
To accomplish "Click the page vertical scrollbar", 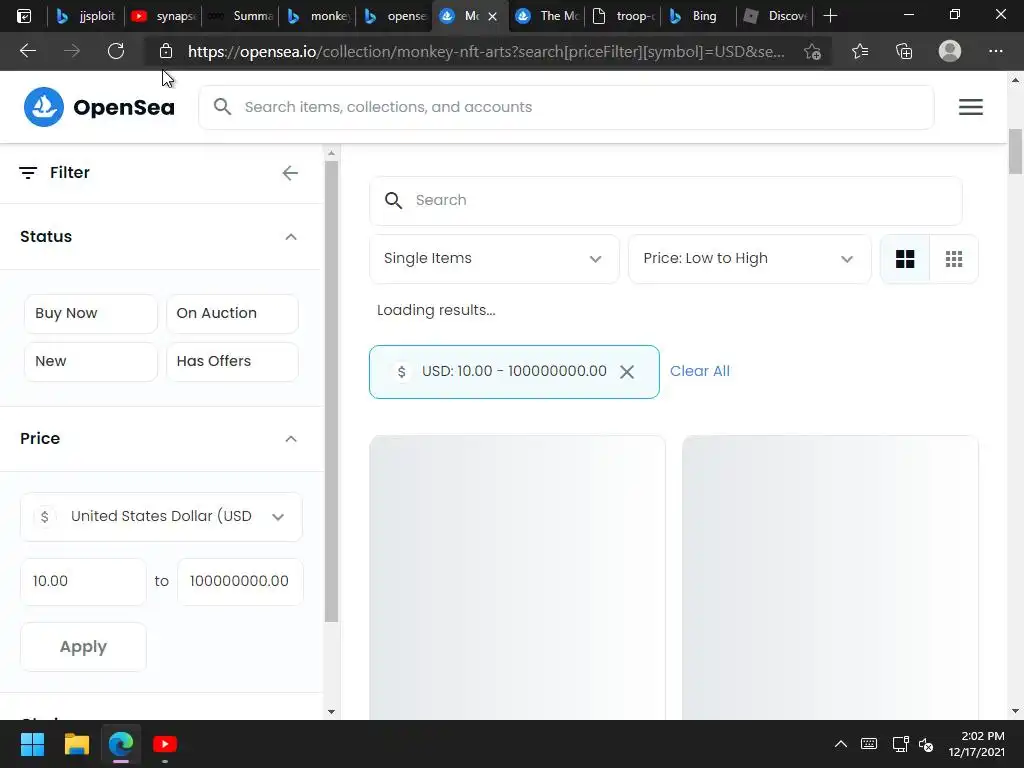I will click(x=1015, y=152).
